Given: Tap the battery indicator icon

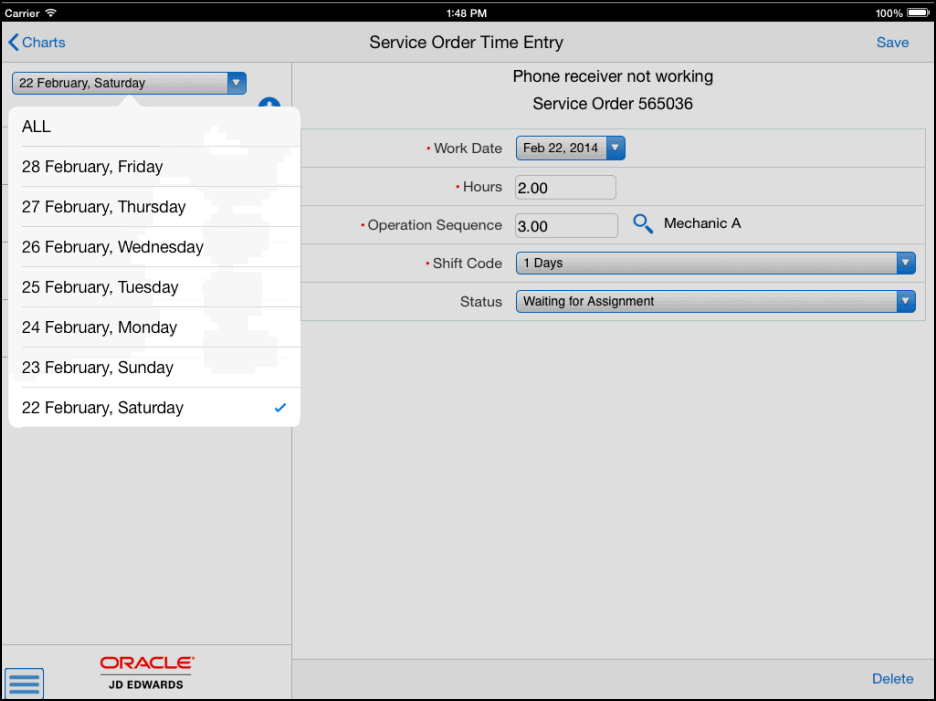Looking at the screenshot, I should [918, 13].
